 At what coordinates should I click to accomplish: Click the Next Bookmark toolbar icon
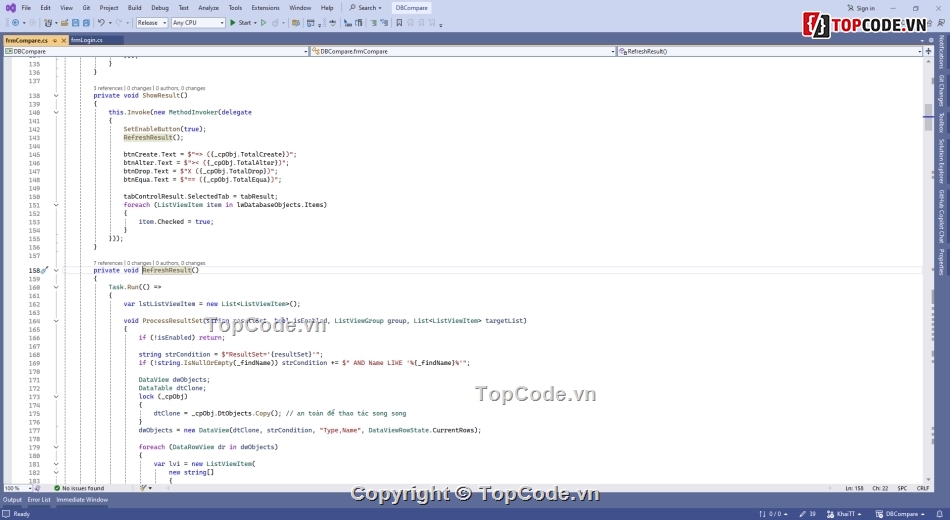[x=421, y=22]
